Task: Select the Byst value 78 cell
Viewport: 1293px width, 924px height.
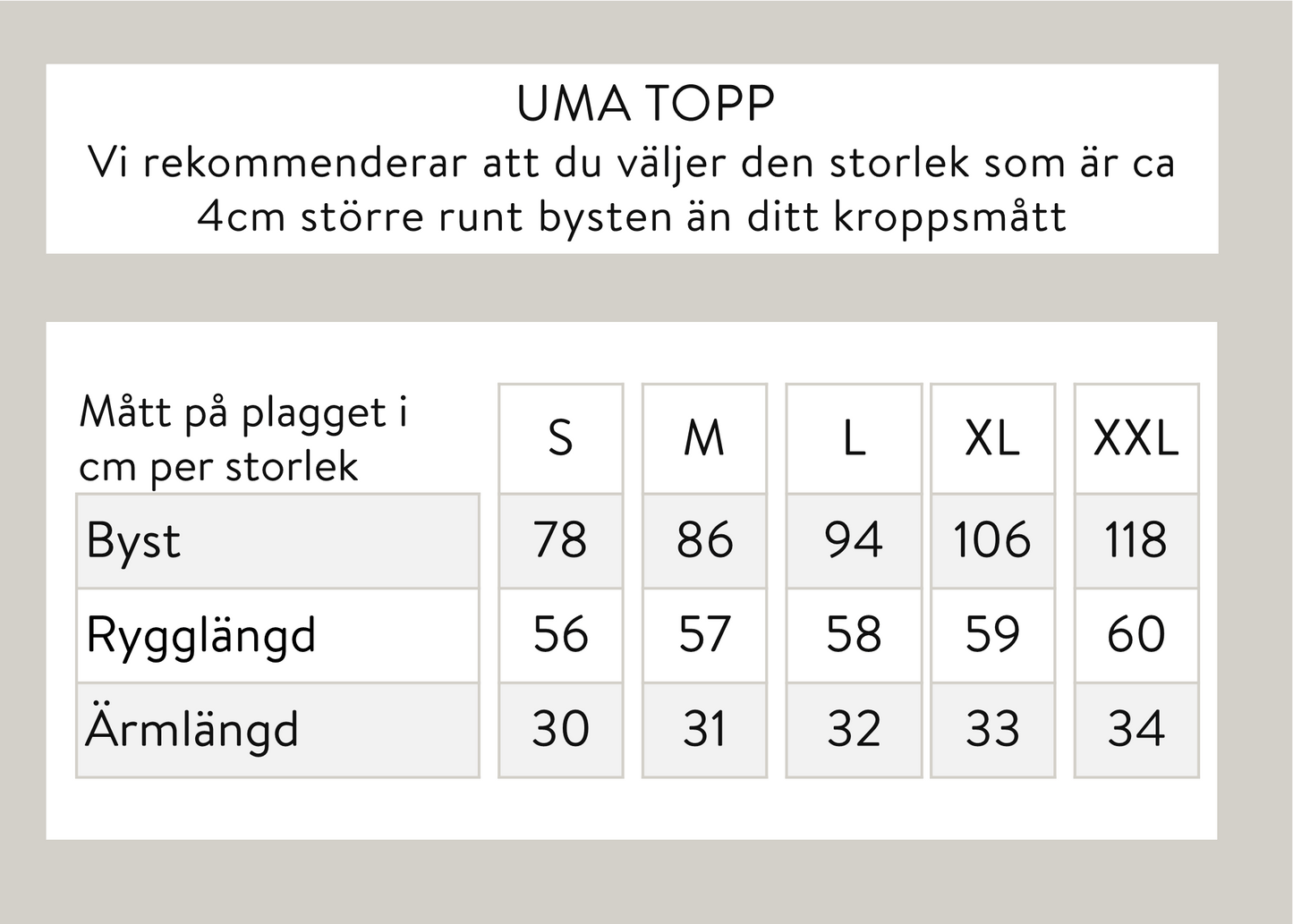Action: pyautogui.click(x=560, y=540)
